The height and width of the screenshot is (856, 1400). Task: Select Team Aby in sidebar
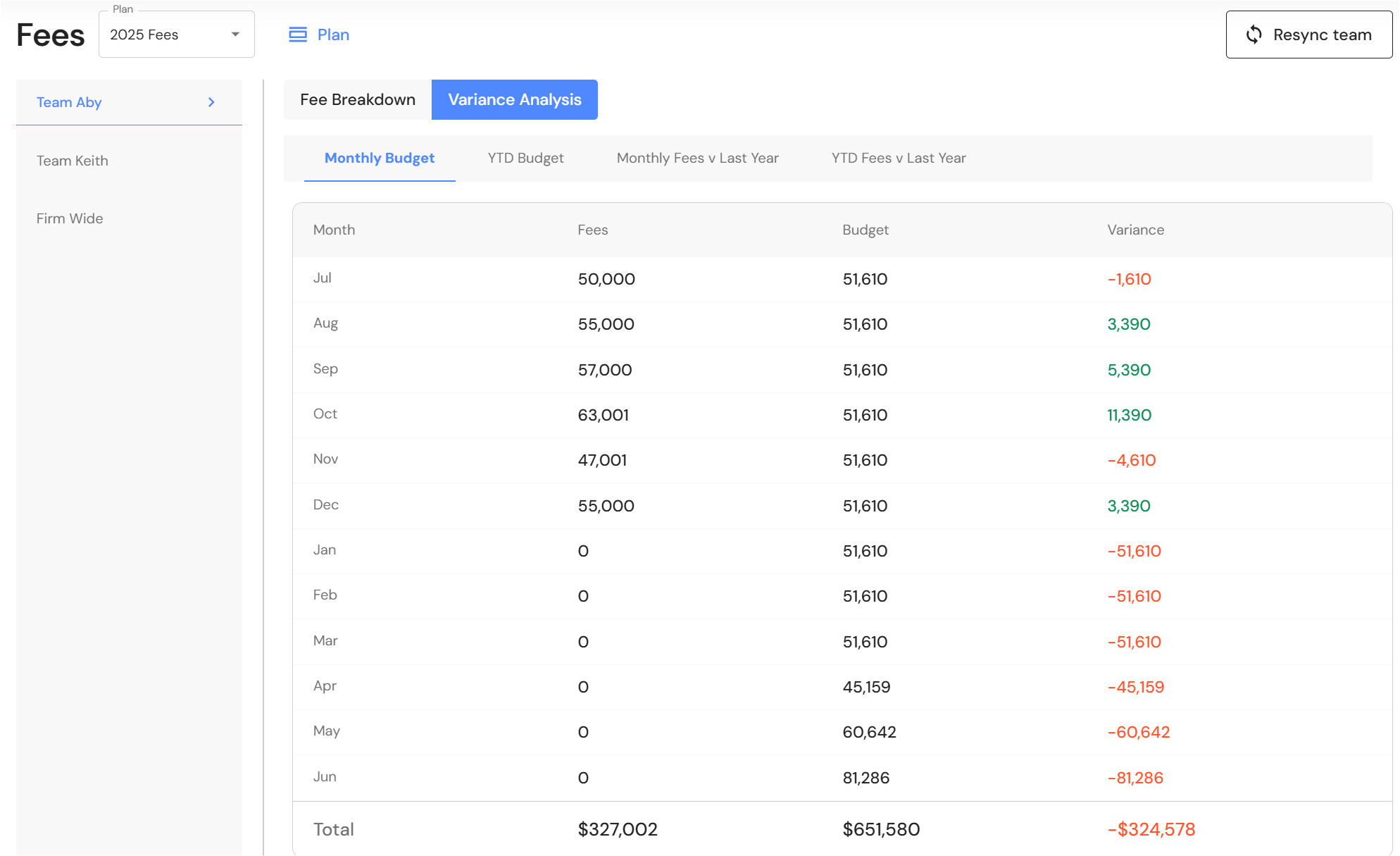tap(69, 102)
